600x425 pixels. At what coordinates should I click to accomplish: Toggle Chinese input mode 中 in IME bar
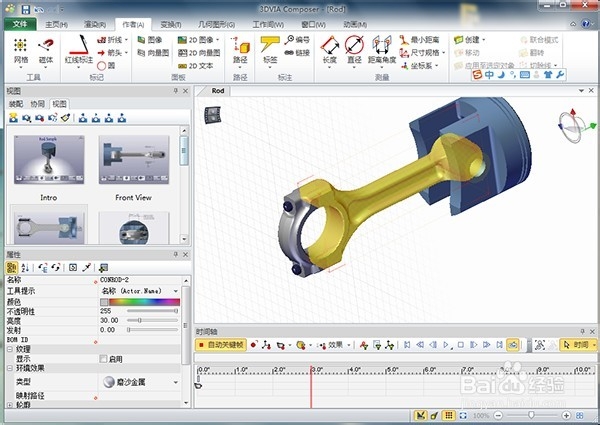(x=489, y=75)
